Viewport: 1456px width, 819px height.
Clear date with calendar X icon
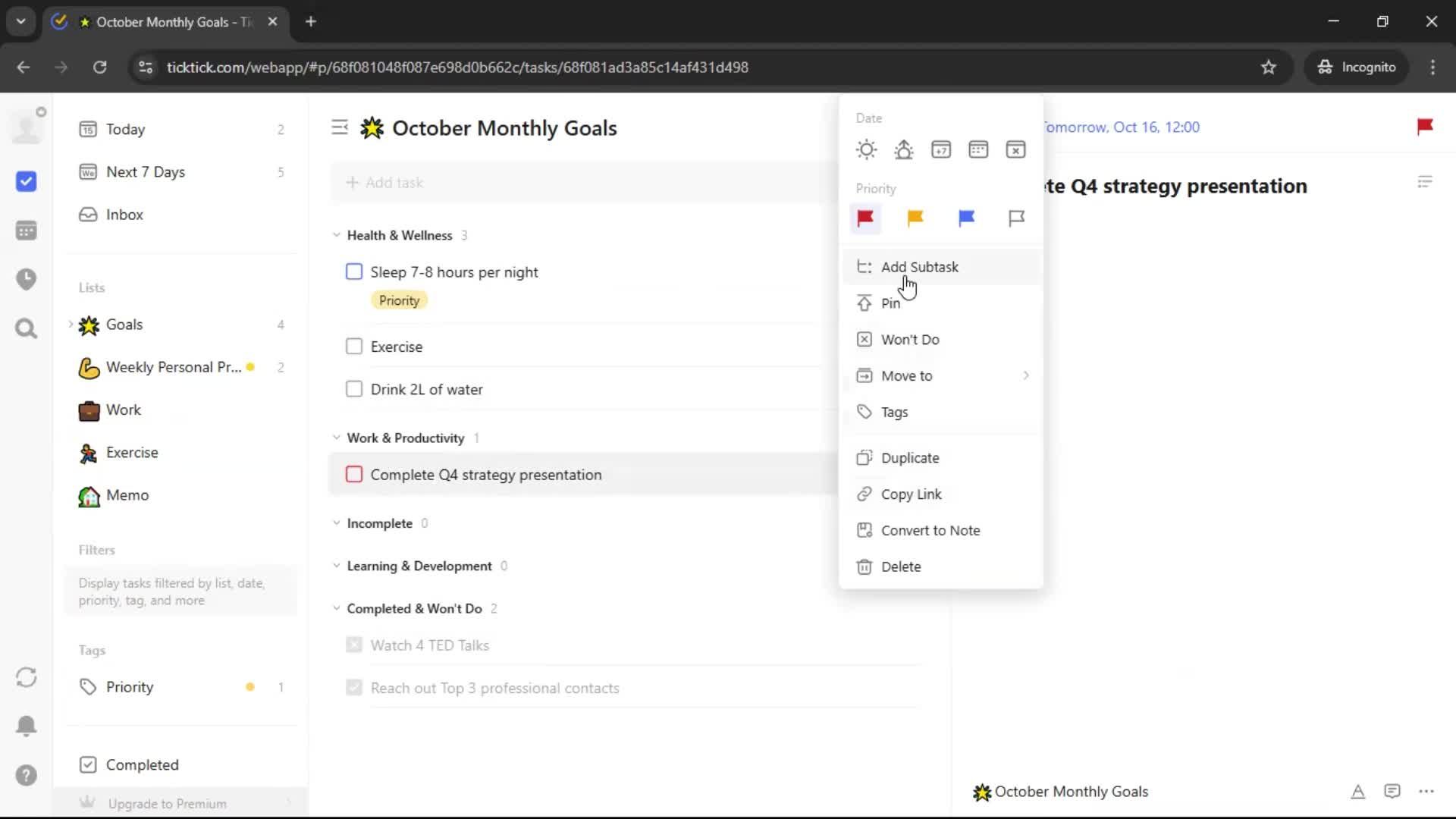(x=1015, y=149)
